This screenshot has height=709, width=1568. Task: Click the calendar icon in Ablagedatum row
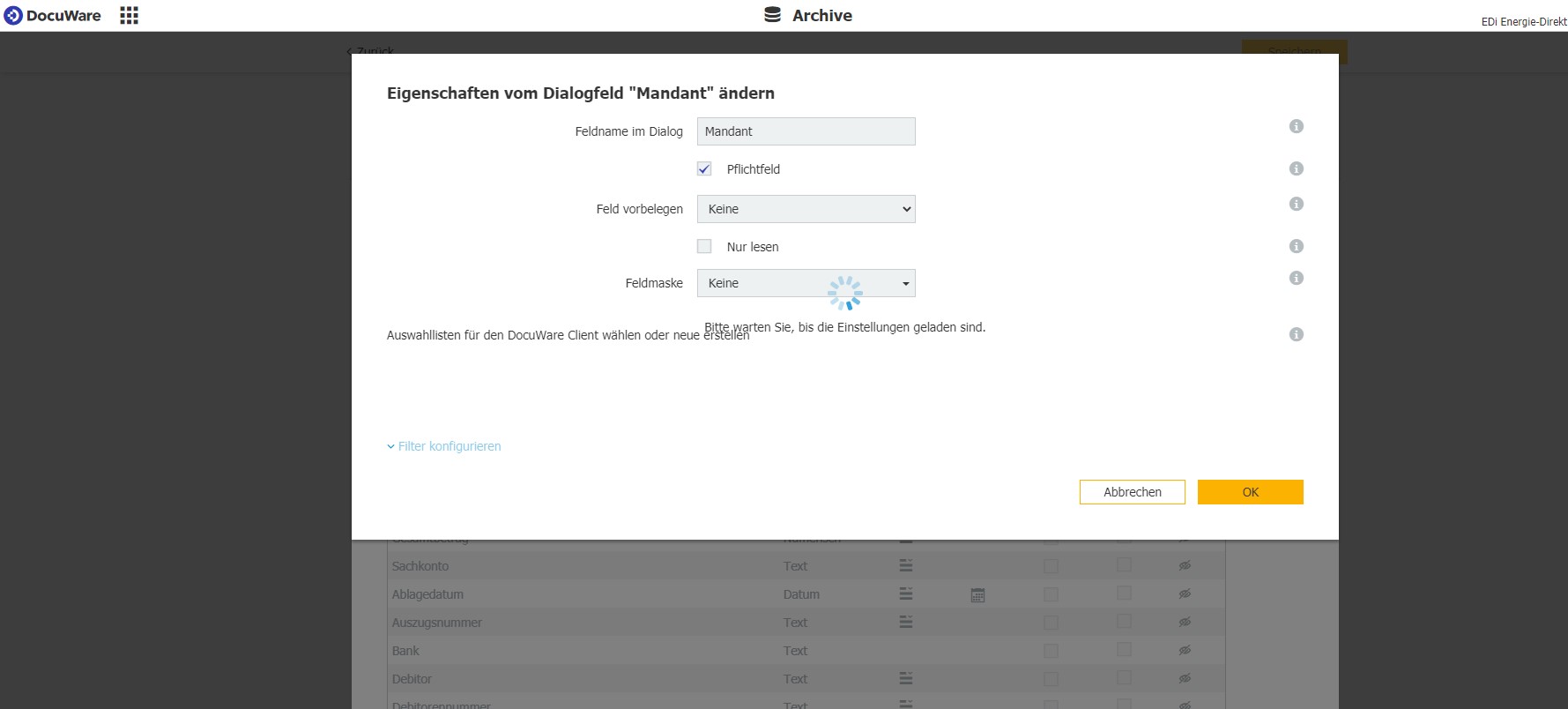click(977, 595)
